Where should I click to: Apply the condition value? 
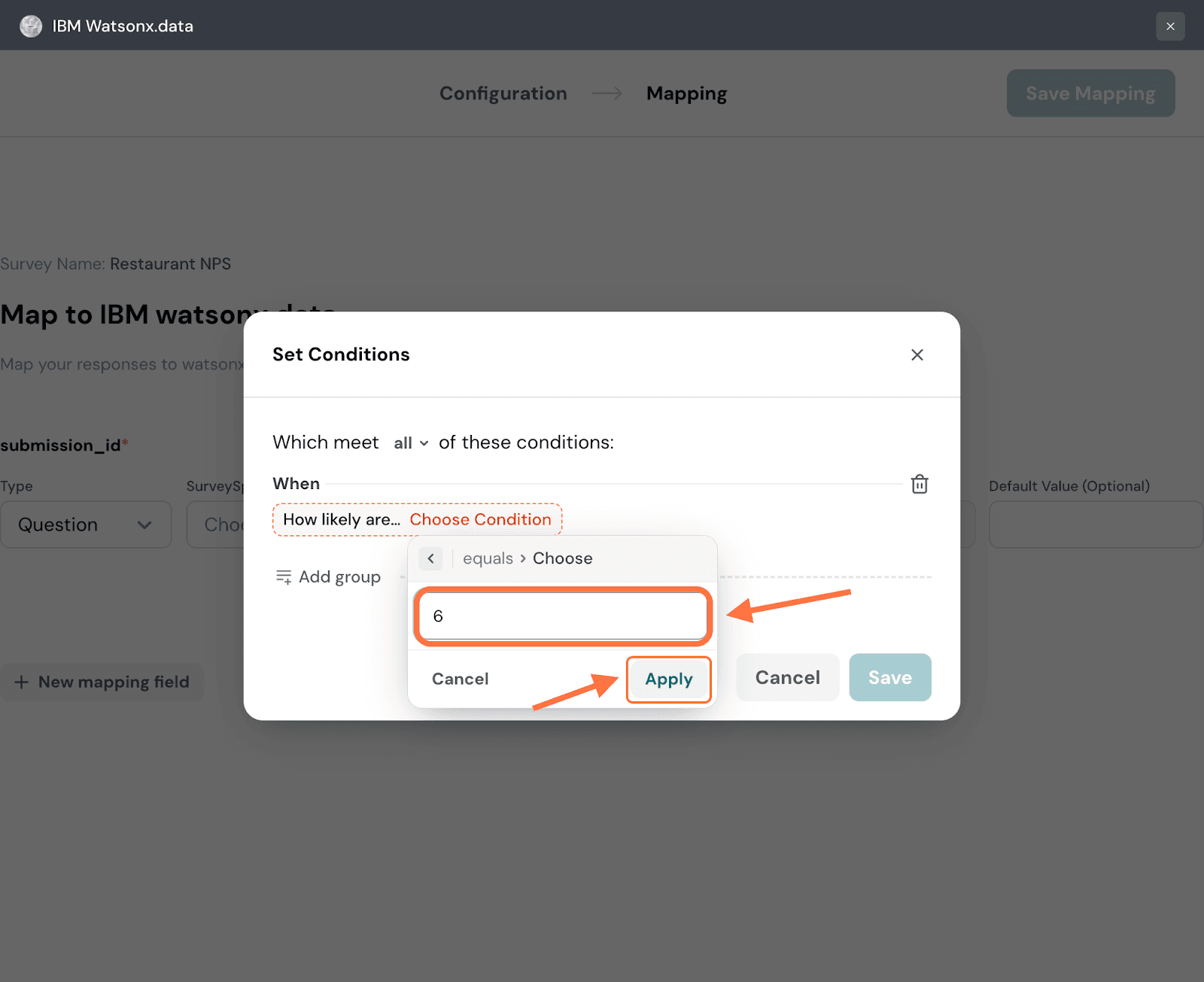668,679
